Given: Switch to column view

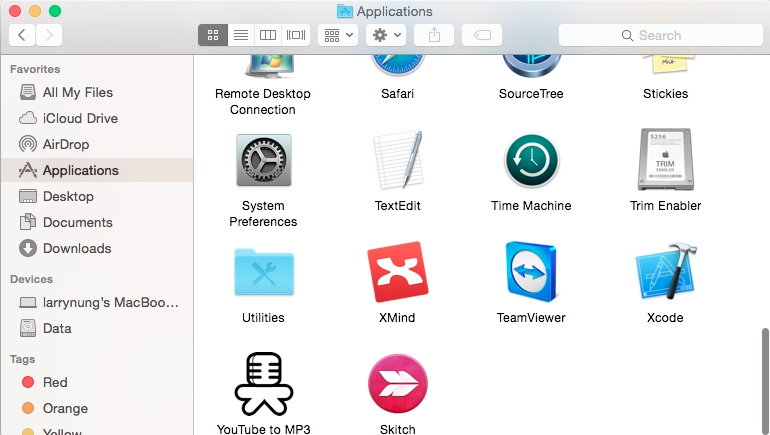Looking at the screenshot, I should point(268,35).
